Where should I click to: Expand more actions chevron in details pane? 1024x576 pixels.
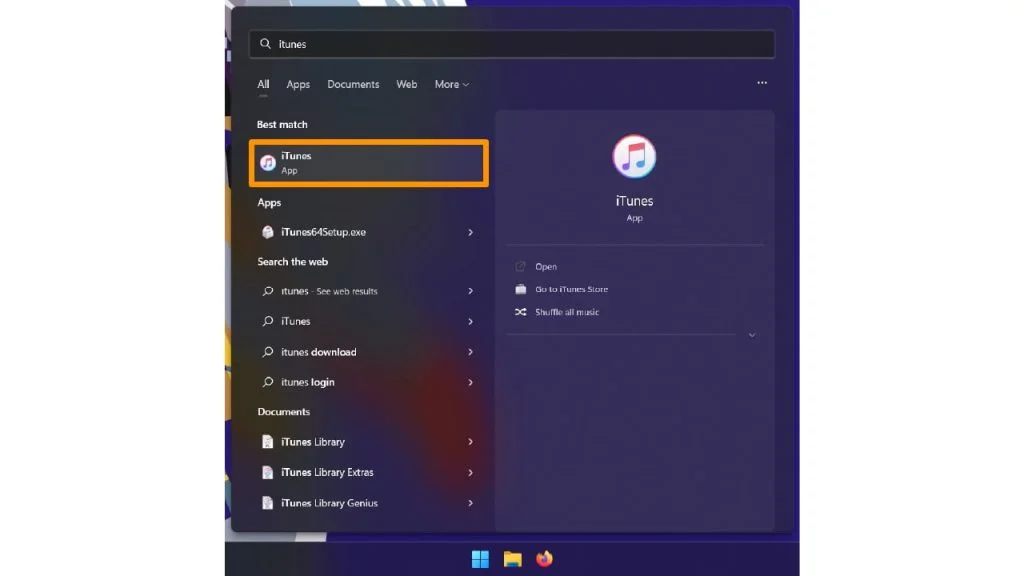click(x=752, y=335)
